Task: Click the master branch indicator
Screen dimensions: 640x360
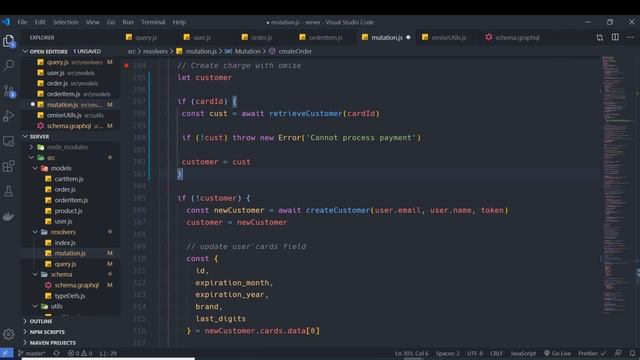Action: [32, 353]
